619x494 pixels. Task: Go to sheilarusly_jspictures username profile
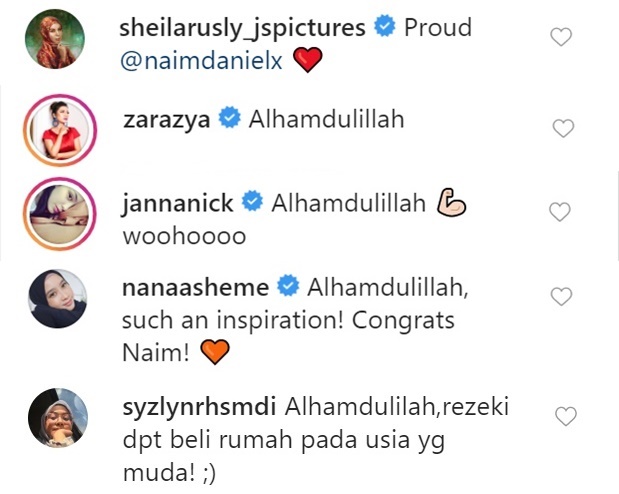click(242, 28)
